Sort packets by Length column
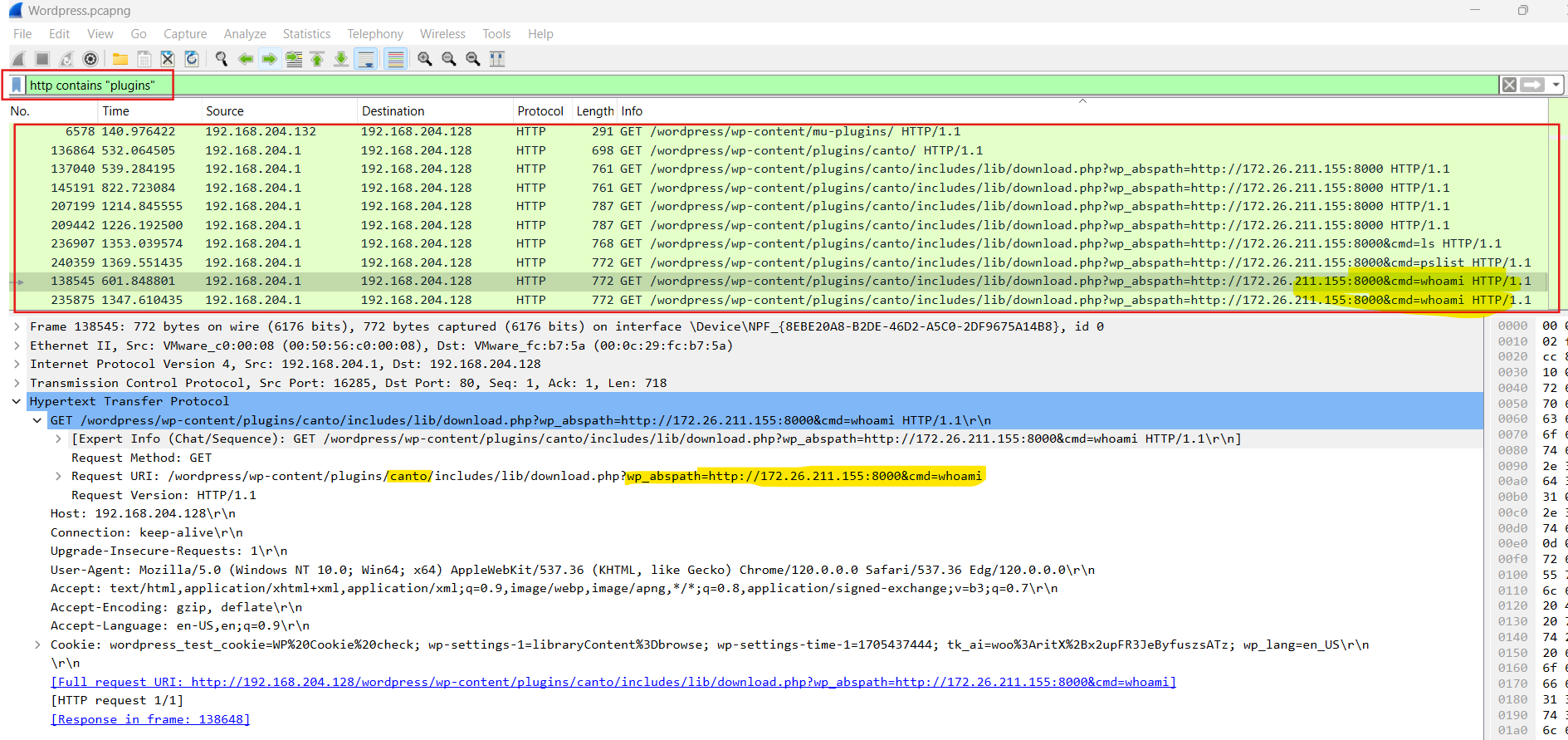This screenshot has width=1568, height=740. (x=594, y=111)
